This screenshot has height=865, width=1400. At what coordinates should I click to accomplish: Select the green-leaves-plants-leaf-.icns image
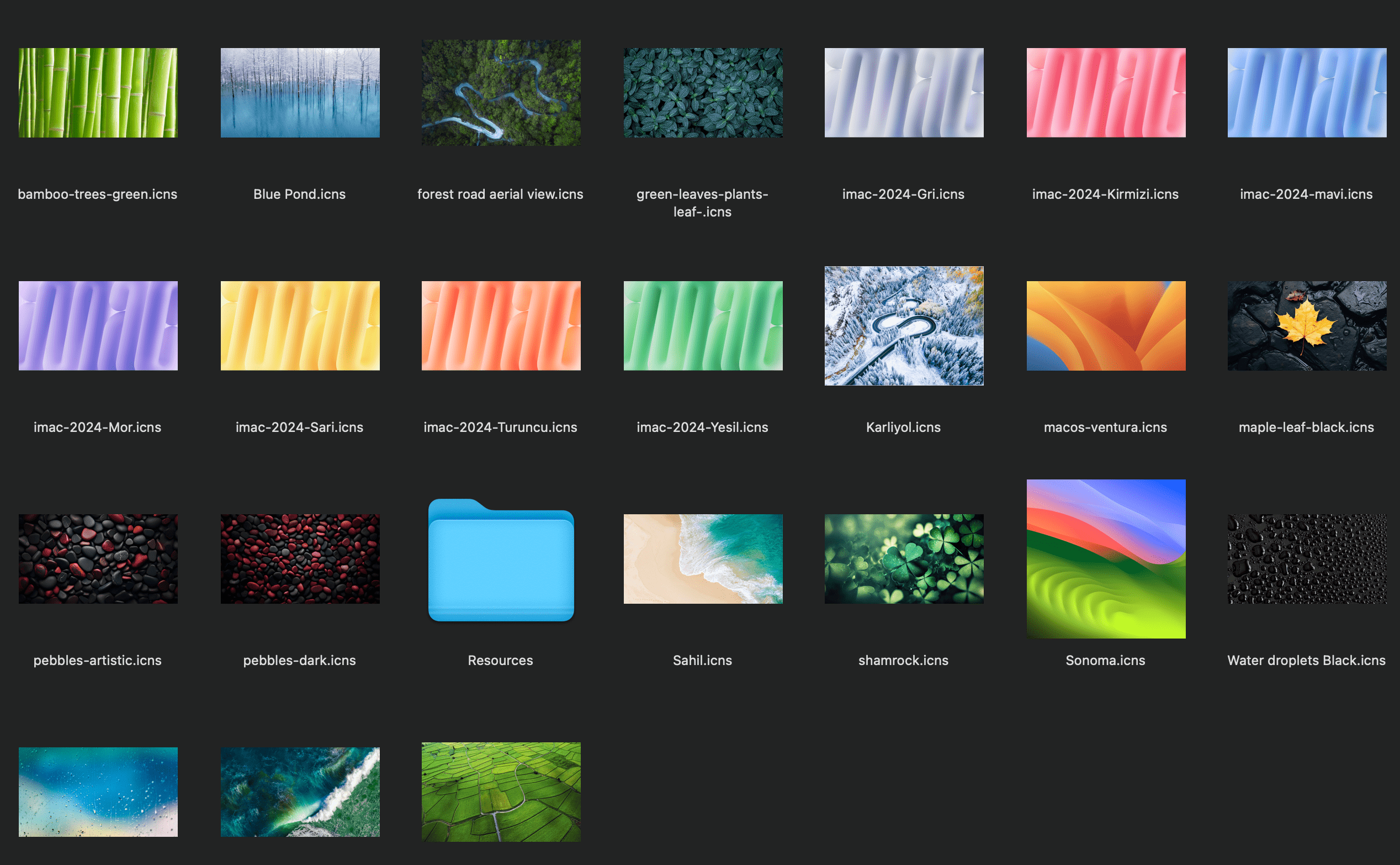tap(703, 93)
